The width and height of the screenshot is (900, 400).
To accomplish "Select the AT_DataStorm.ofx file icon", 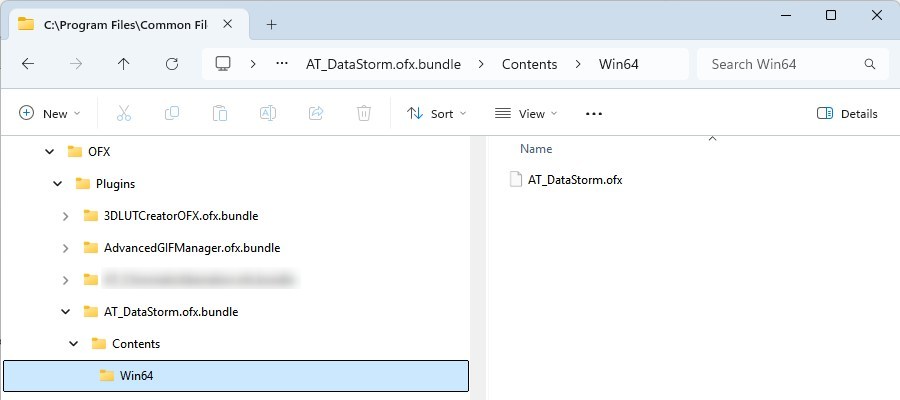I will (x=516, y=180).
